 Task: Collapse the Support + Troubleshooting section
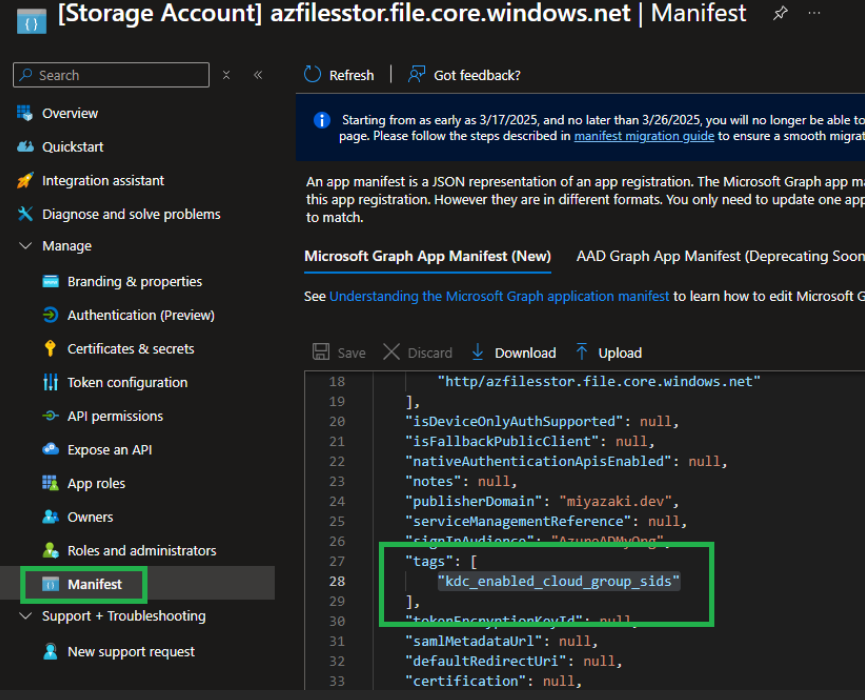point(26,616)
